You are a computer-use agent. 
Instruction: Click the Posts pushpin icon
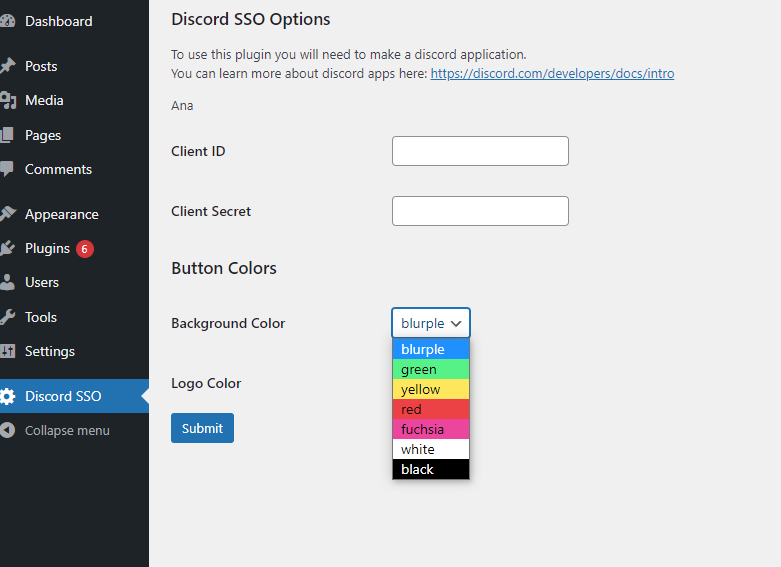pos(7,66)
